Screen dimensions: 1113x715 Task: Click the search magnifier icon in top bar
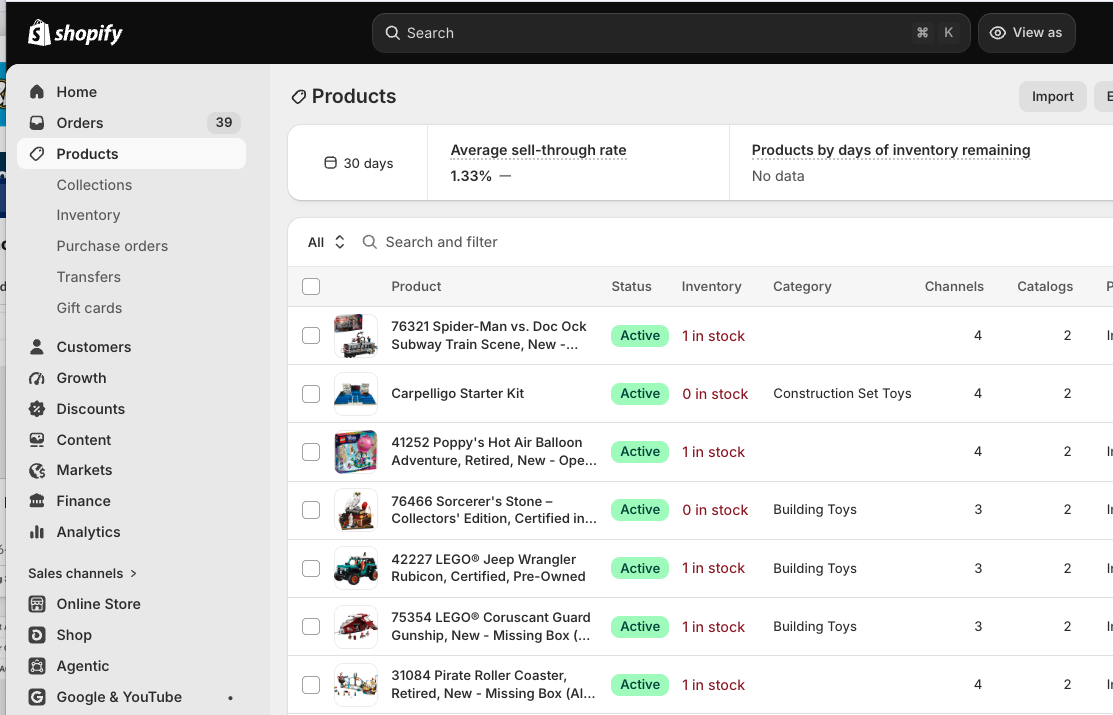click(x=393, y=33)
